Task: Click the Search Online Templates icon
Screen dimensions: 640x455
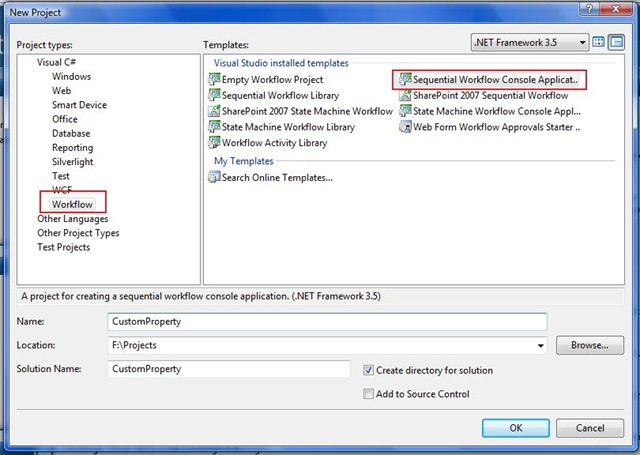Action: pyautogui.click(x=214, y=177)
